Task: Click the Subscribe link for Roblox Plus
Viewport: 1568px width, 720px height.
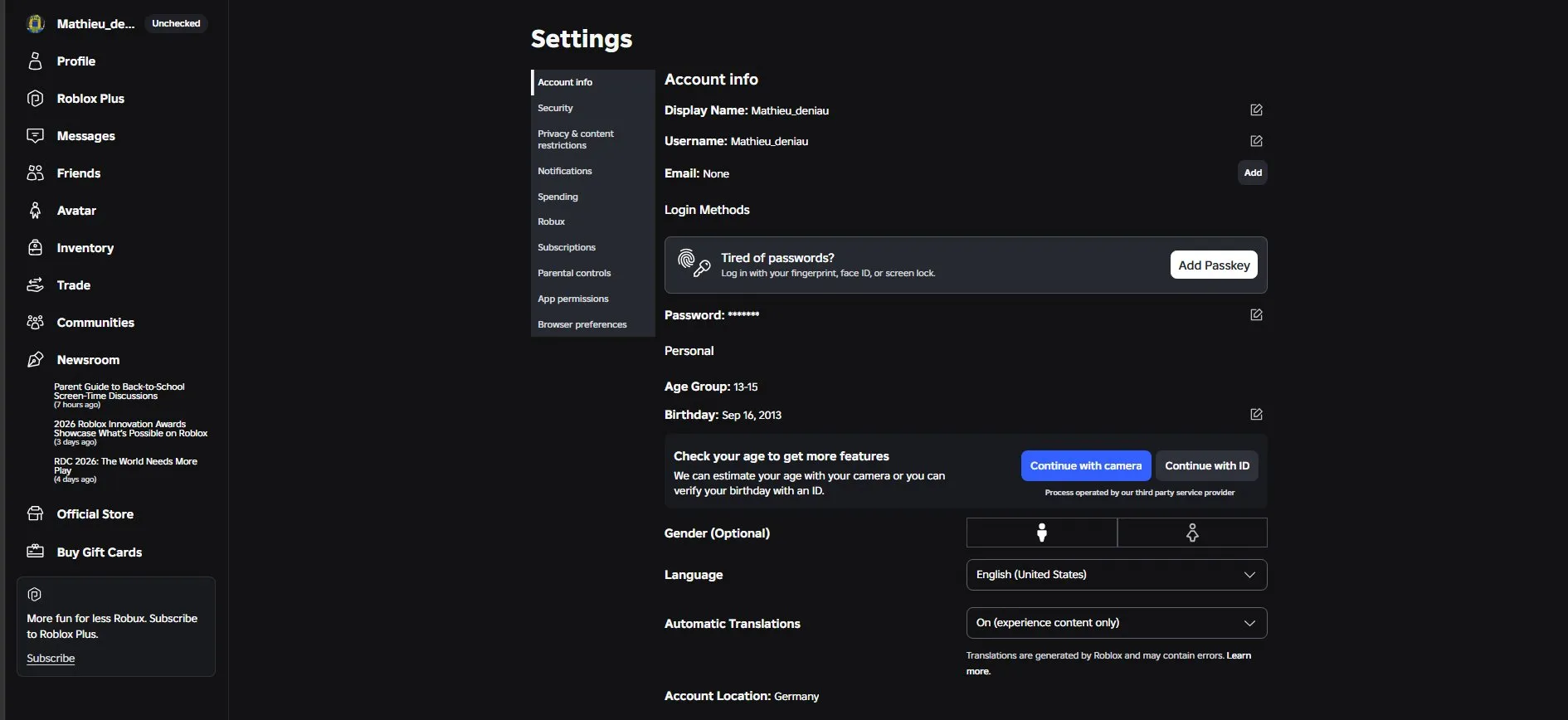Action: 51,659
